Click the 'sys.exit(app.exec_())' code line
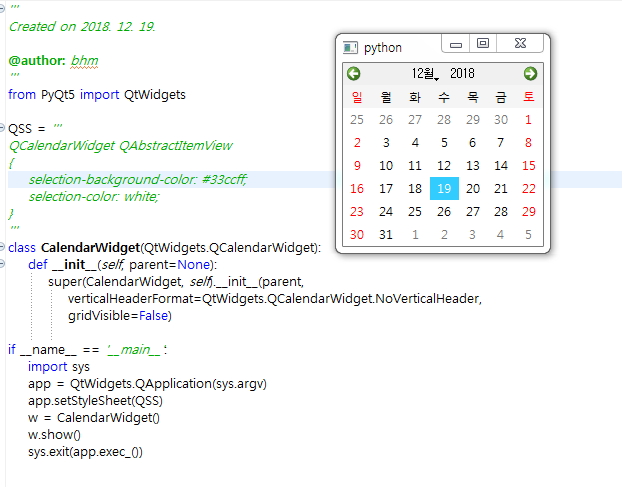 point(85,452)
